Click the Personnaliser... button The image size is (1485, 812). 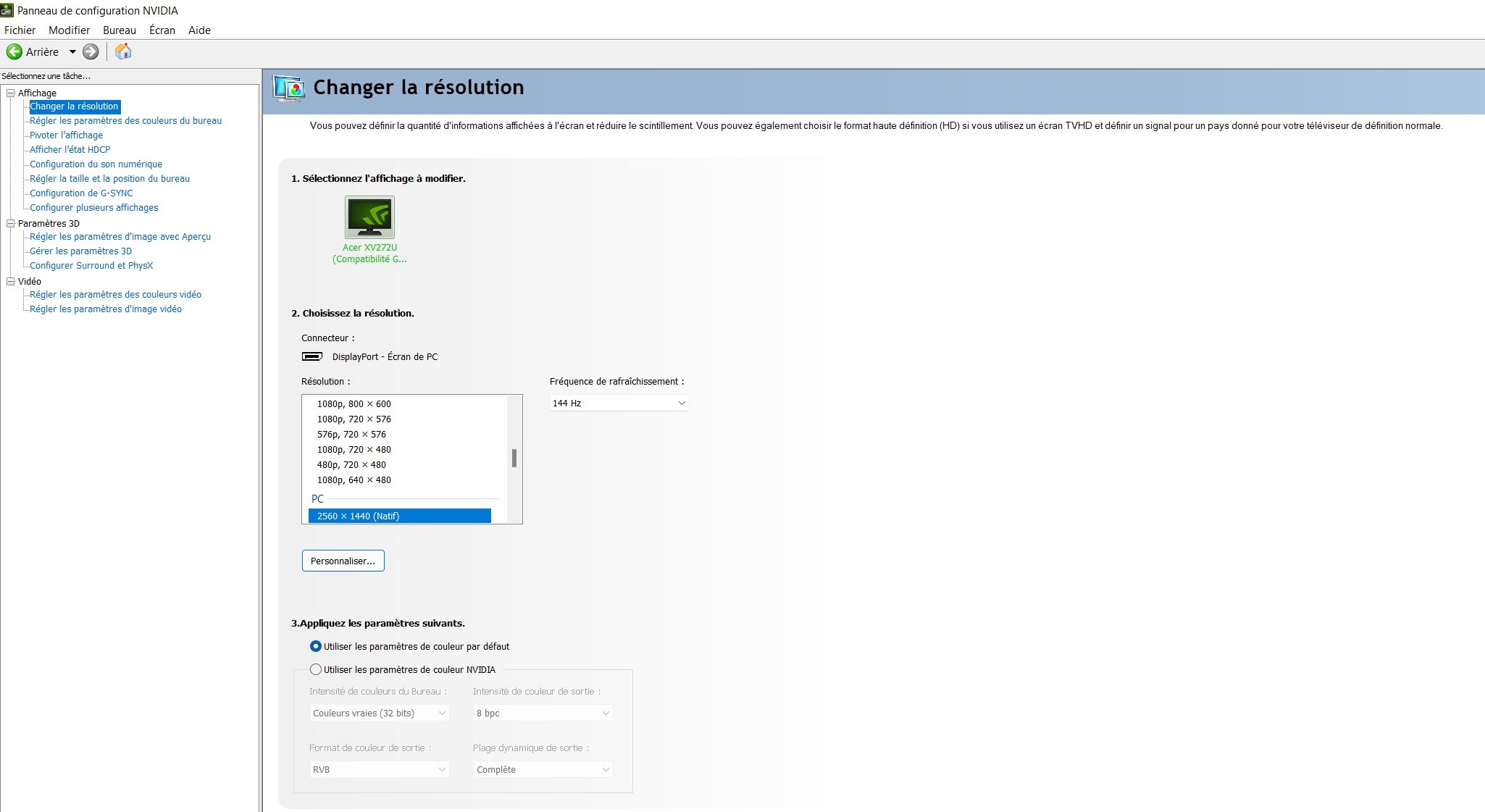click(x=343, y=561)
